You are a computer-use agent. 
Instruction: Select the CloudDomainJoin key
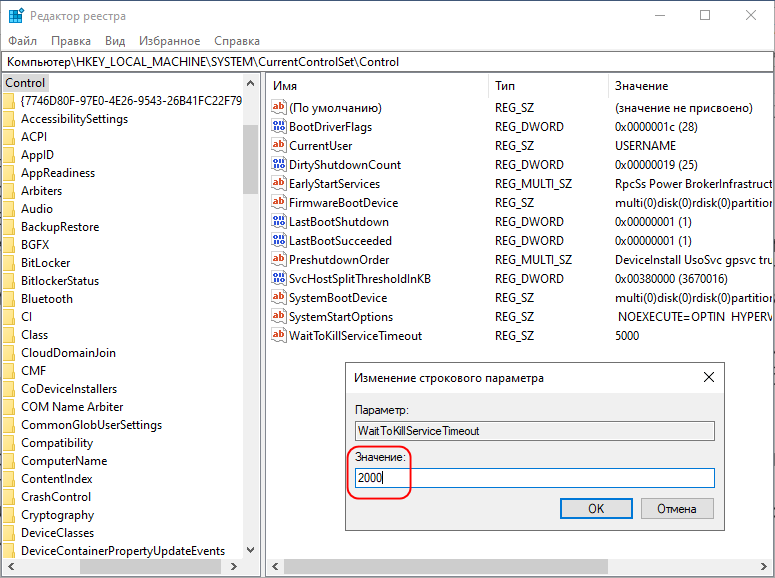68,353
